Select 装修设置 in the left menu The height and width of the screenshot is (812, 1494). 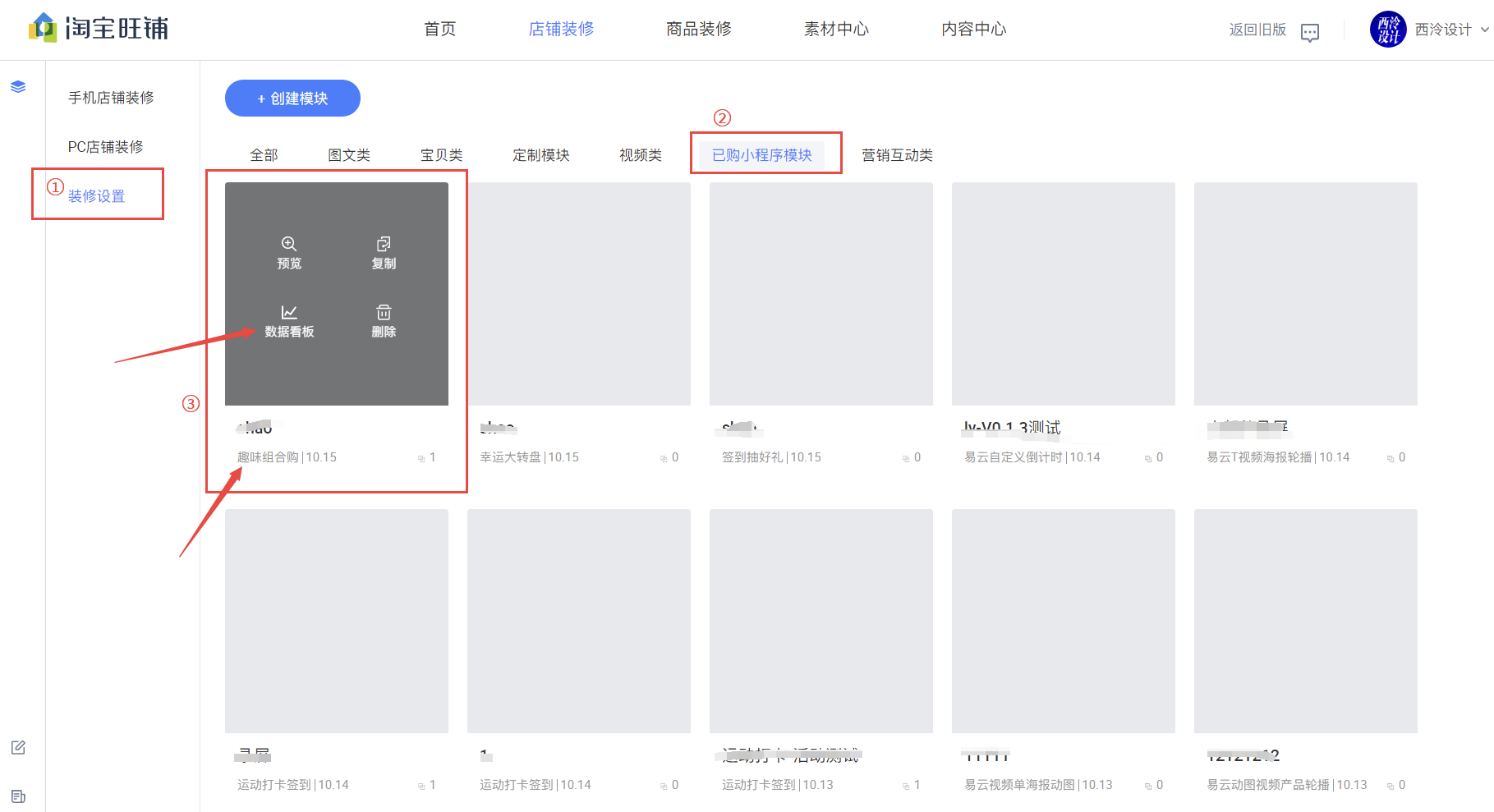[x=96, y=196]
